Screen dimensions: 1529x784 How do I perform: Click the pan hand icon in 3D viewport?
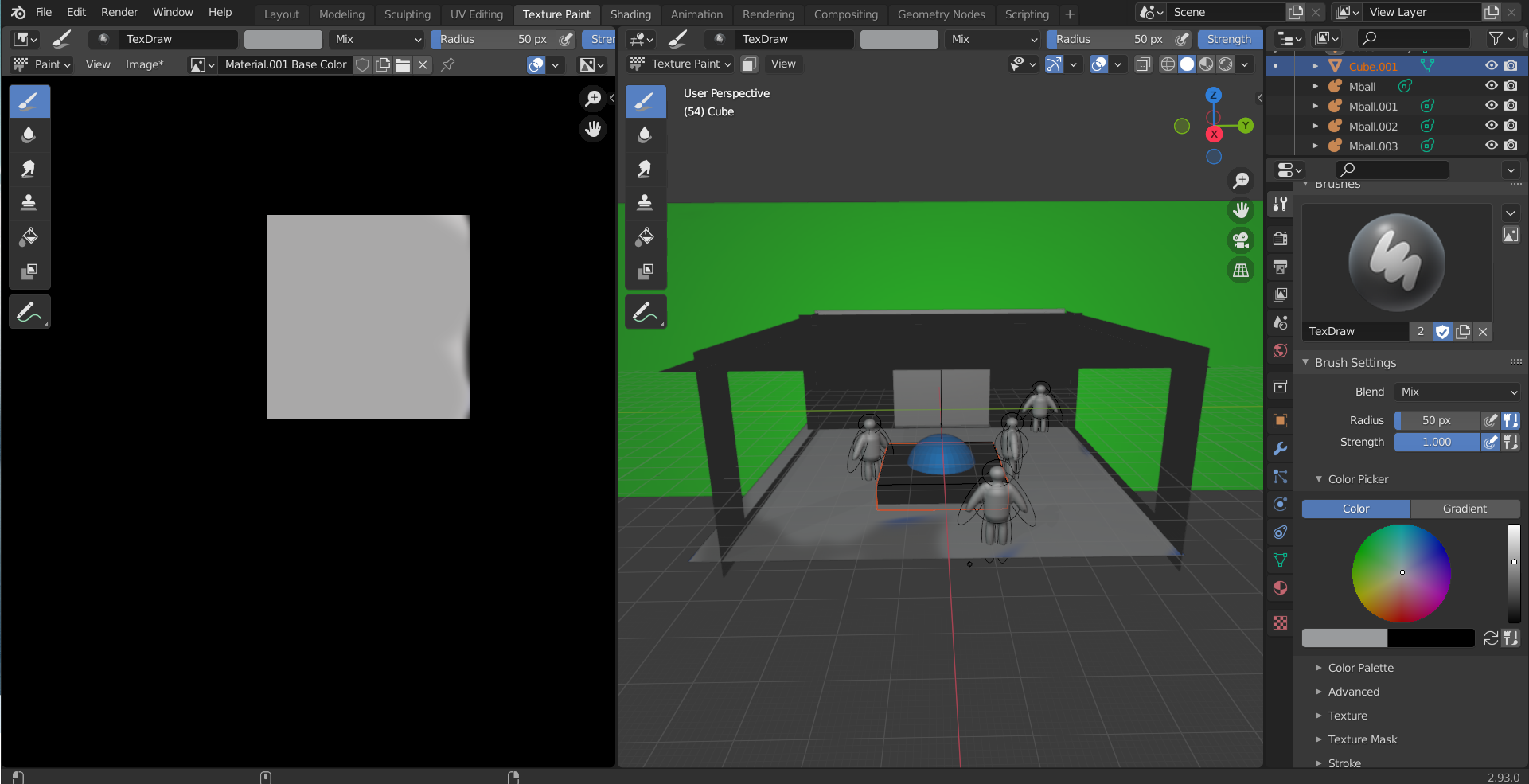(x=1241, y=210)
